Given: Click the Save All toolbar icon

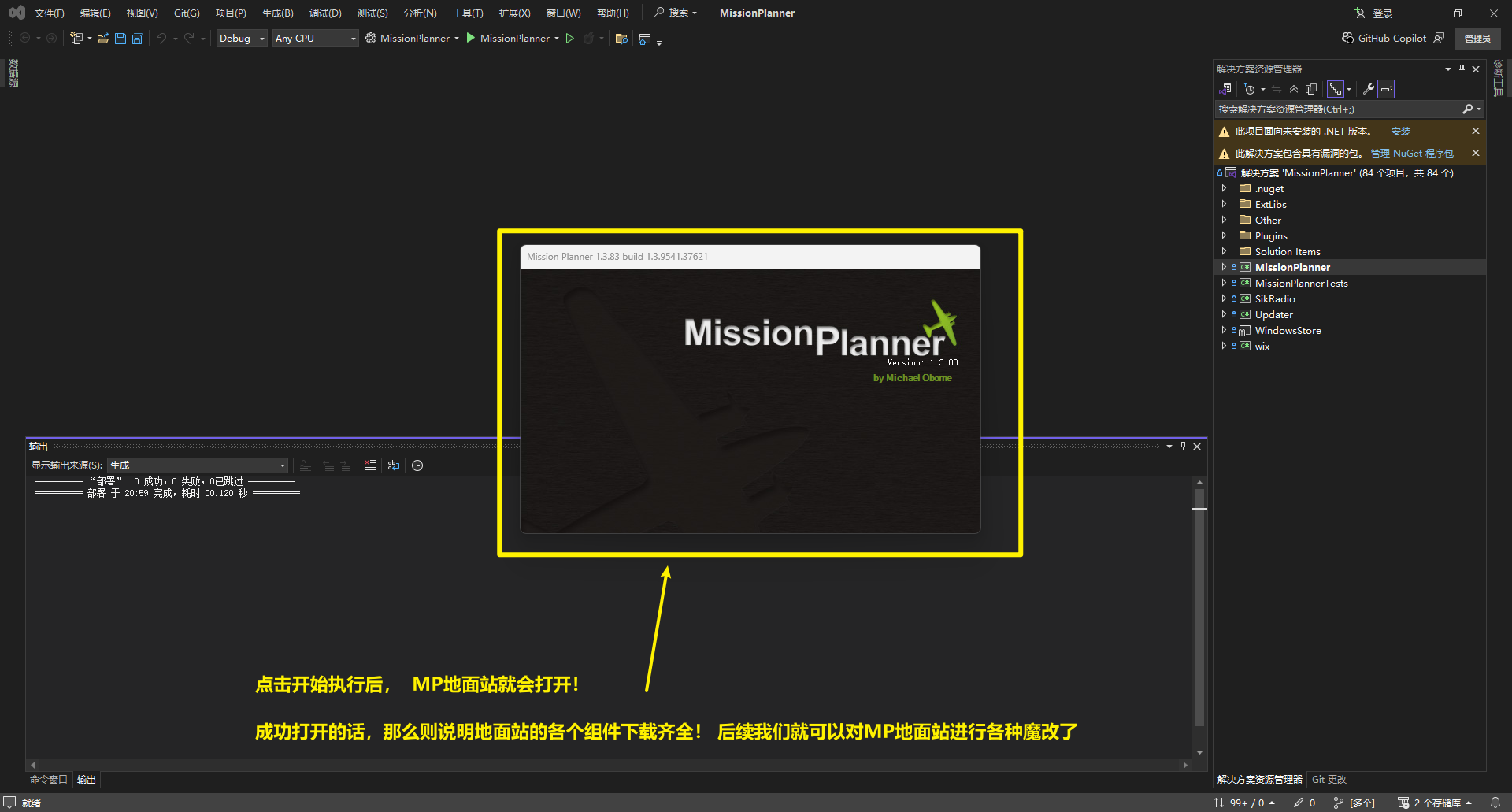Looking at the screenshot, I should pos(138,39).
